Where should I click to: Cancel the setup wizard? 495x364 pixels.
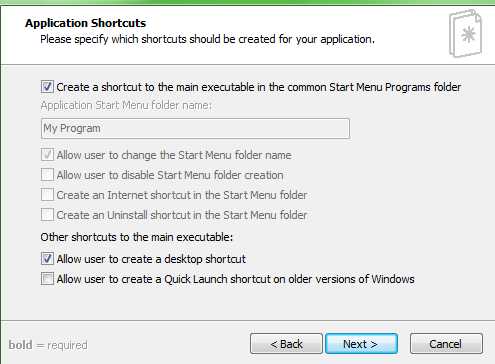[x=446, y=344]
